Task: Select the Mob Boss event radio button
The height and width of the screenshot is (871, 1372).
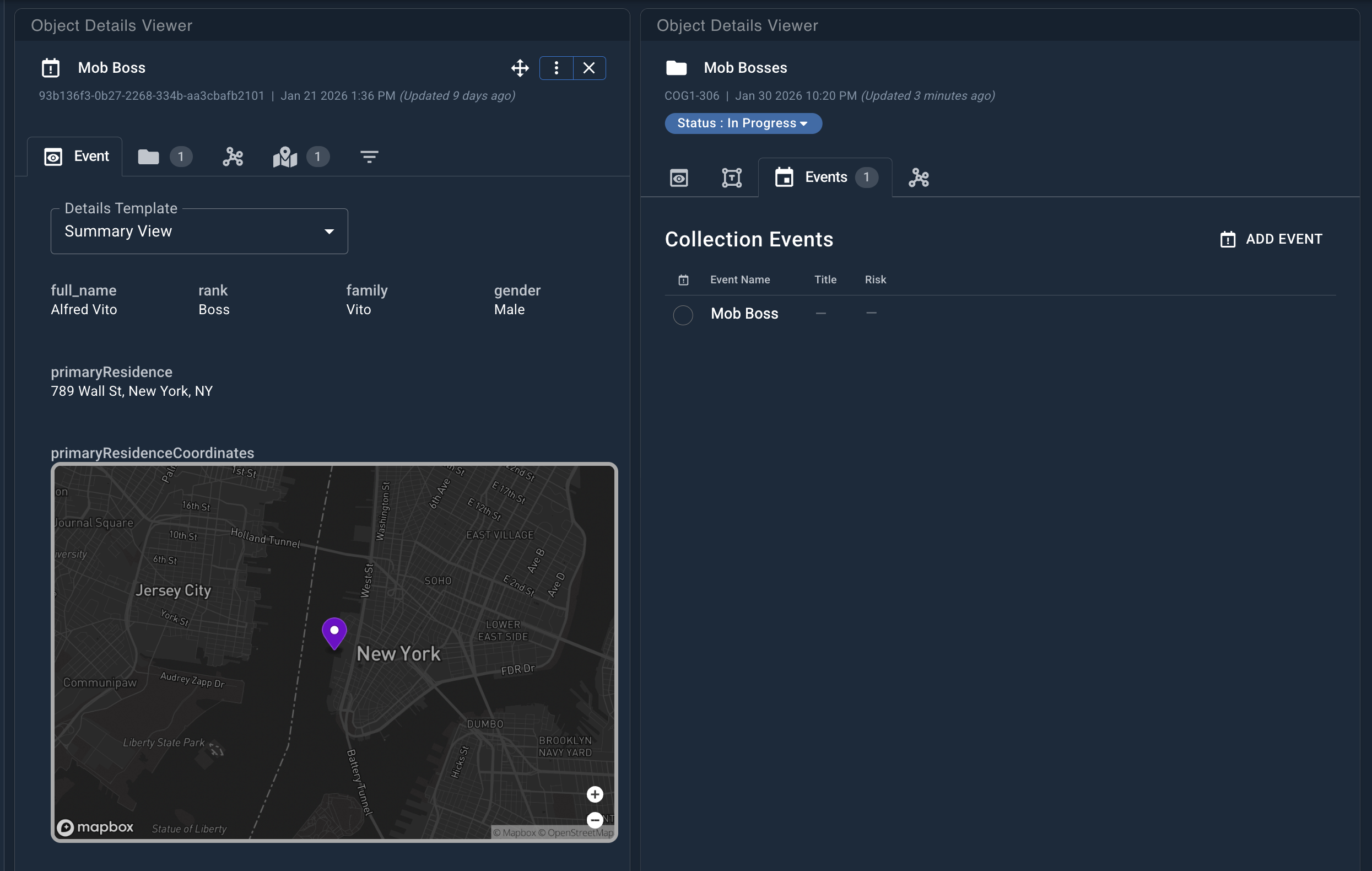Action: [683, 315]
